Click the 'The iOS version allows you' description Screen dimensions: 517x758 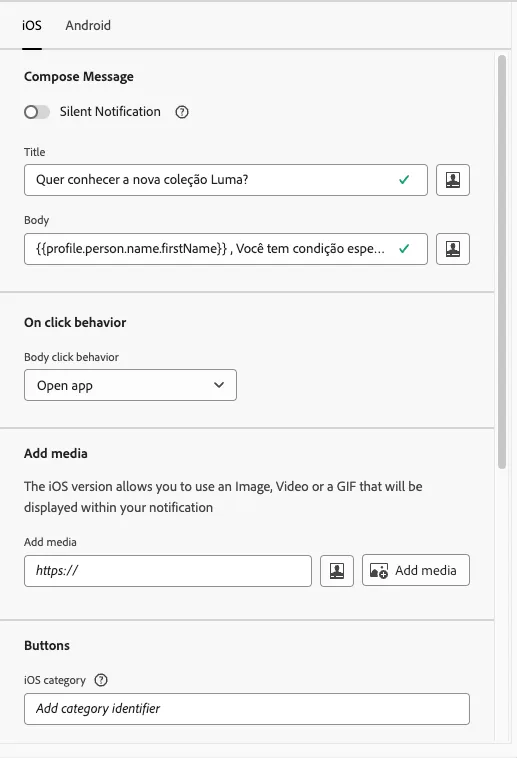pyautogui.click(x=223, y=497)
